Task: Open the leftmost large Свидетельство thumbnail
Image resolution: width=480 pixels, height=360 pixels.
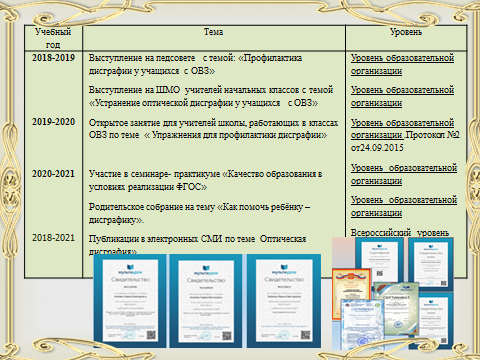Action: [130, 301]
